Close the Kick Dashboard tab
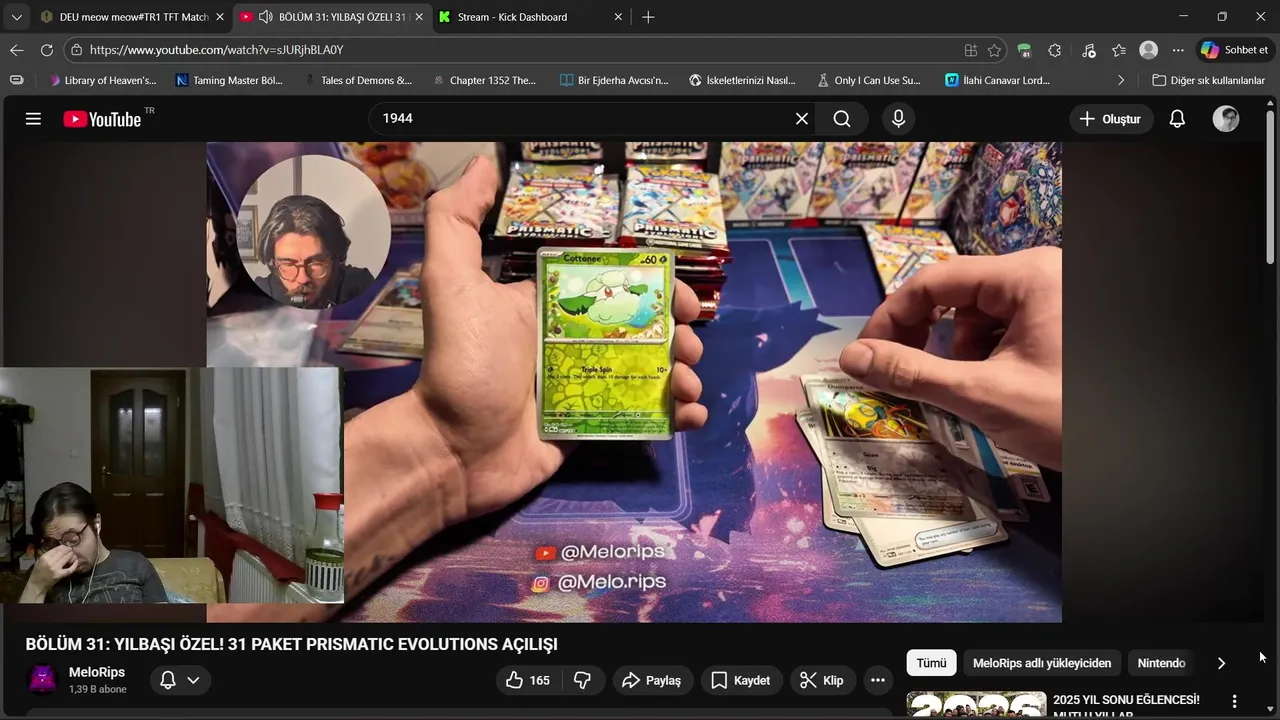1280x720 pixels. [618, 17]
